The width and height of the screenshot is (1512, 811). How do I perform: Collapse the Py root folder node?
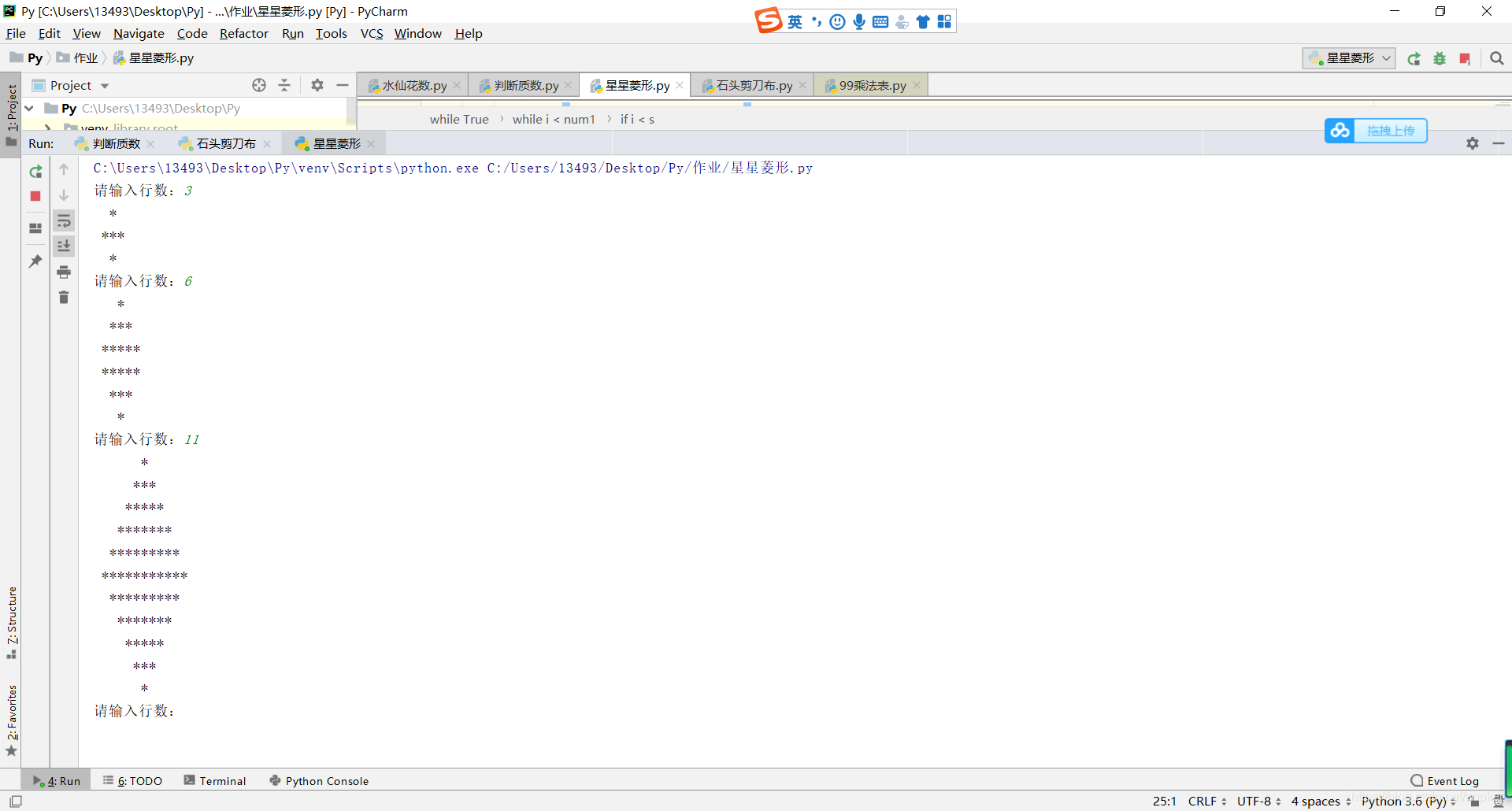tap(29, 108)
